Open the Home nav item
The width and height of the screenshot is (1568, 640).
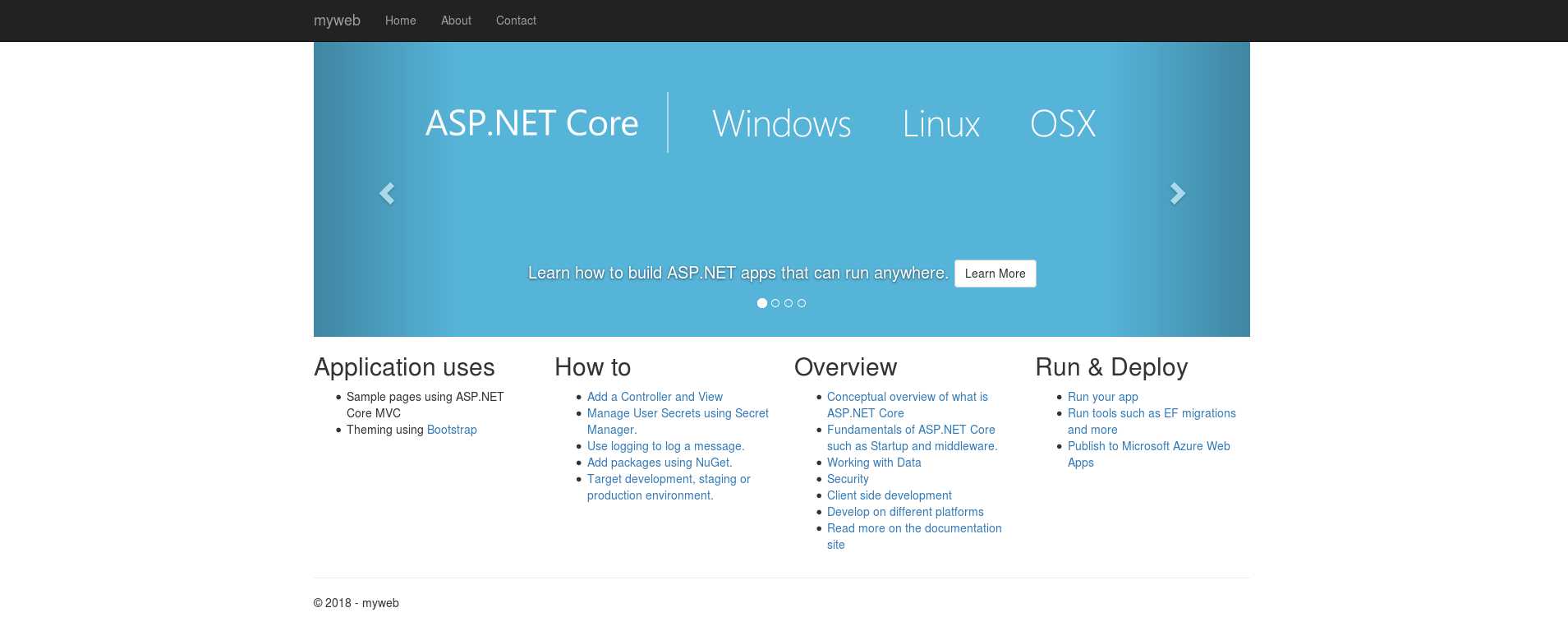pos(401,21)
